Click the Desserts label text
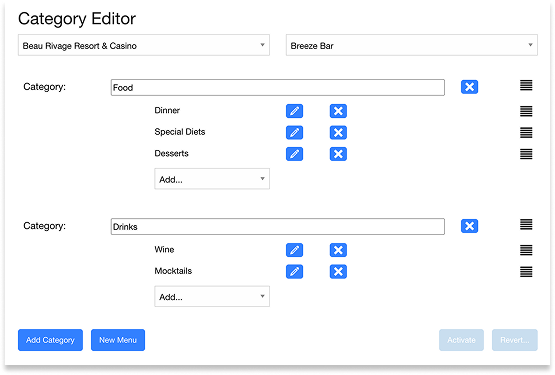Screen dimensions: 555x375 click(x=171, y=153)
